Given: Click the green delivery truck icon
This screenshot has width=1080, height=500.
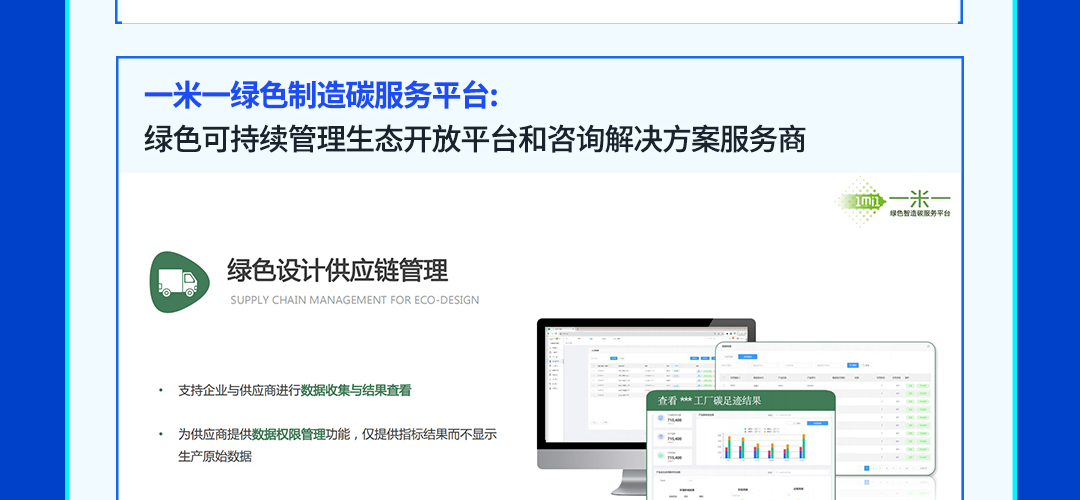Looking at the screenshot, I should 178,282.
